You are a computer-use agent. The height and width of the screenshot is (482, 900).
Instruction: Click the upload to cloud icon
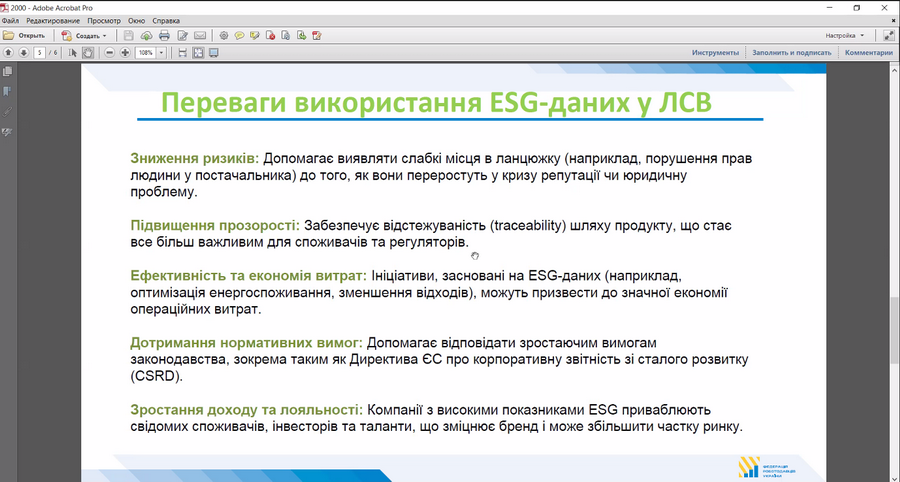[x=146, y=36]
